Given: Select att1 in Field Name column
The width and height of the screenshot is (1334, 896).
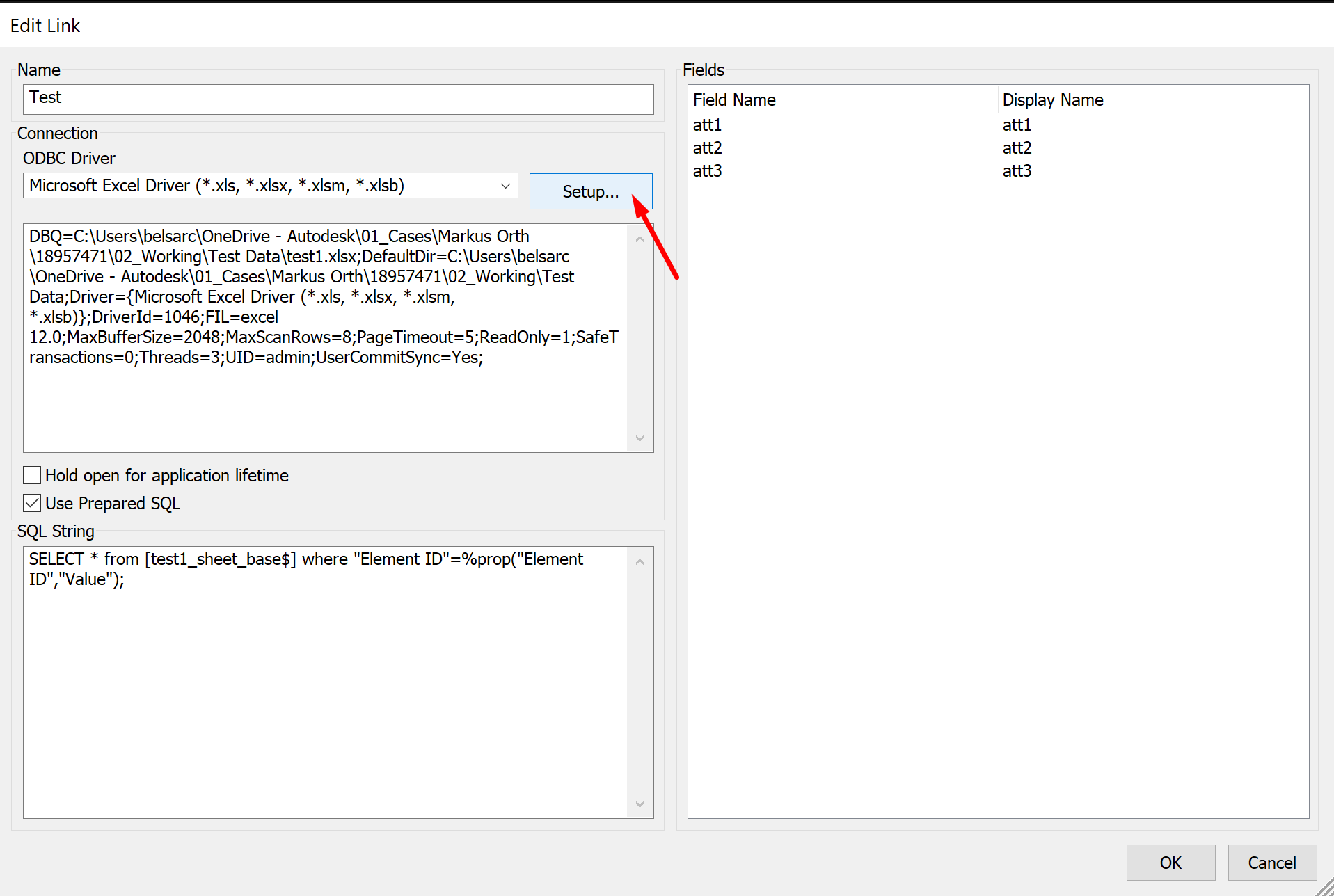Looking at the screenshot, I should 707,125.
